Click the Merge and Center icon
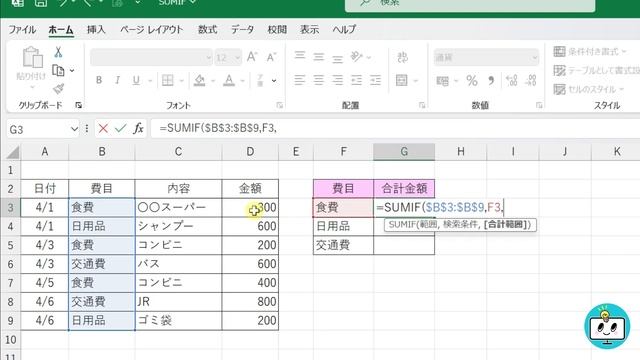 (402, 80)
